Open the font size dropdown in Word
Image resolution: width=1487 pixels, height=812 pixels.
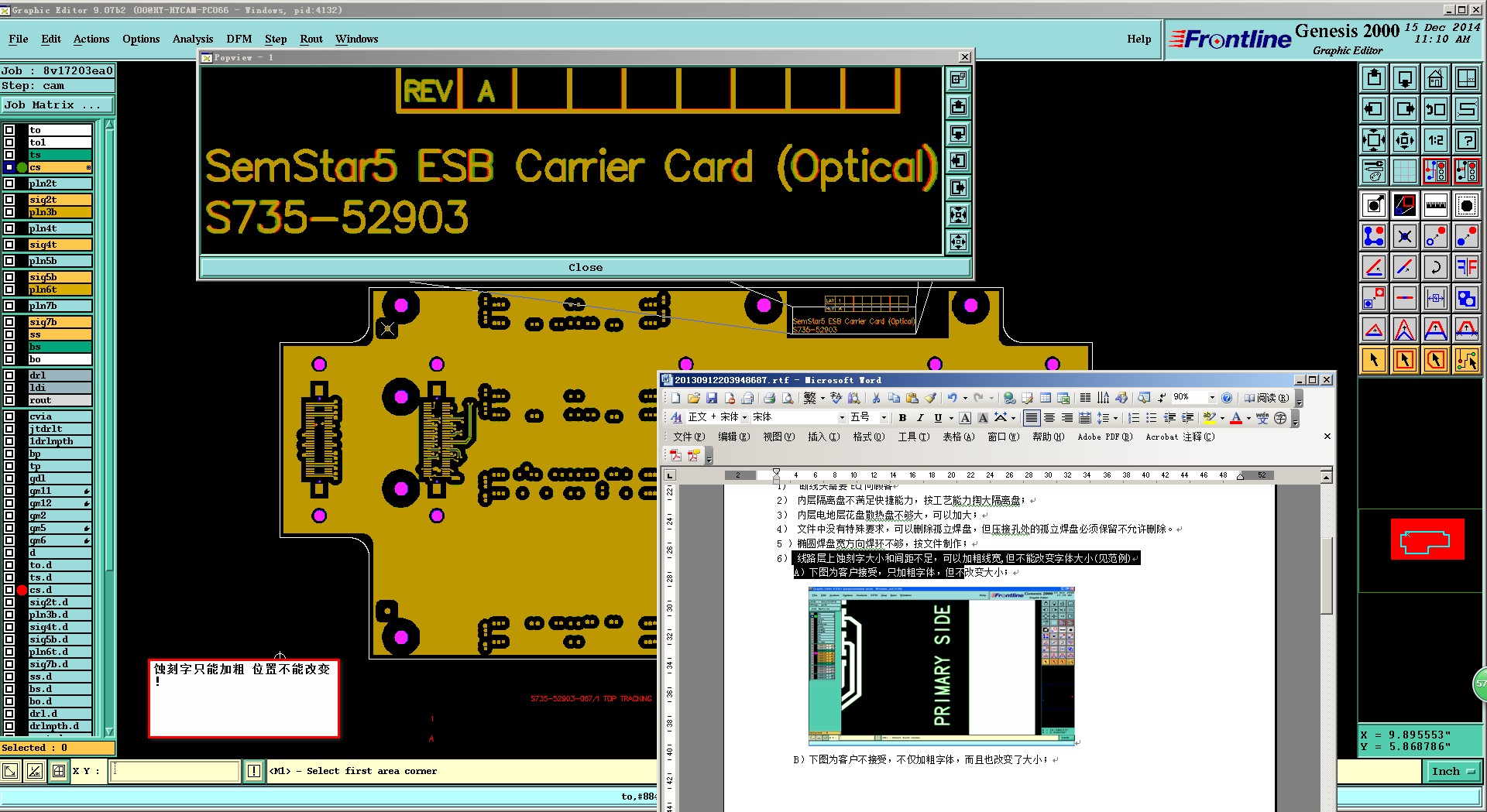click(x=884, y=418)
